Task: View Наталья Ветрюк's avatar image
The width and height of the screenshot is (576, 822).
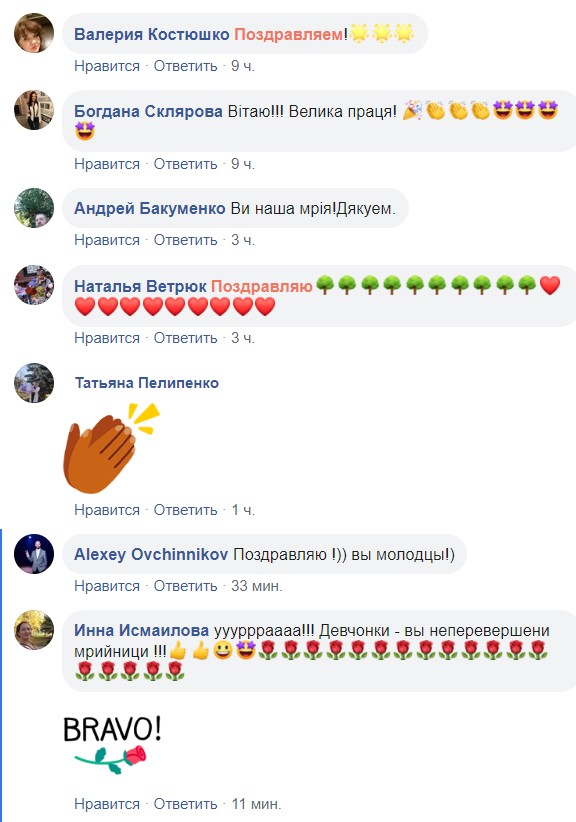Action: click(34, 285)
